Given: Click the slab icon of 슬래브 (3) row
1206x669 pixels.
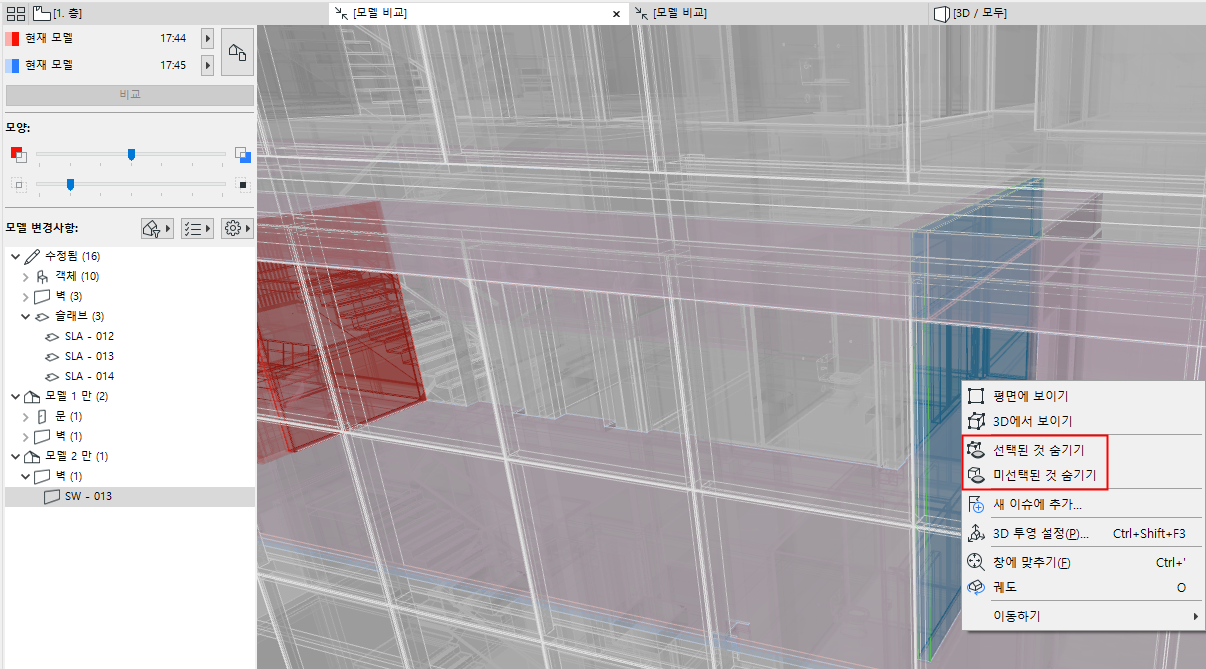Looking at the screenshot, I should click(x=42, y=317).
